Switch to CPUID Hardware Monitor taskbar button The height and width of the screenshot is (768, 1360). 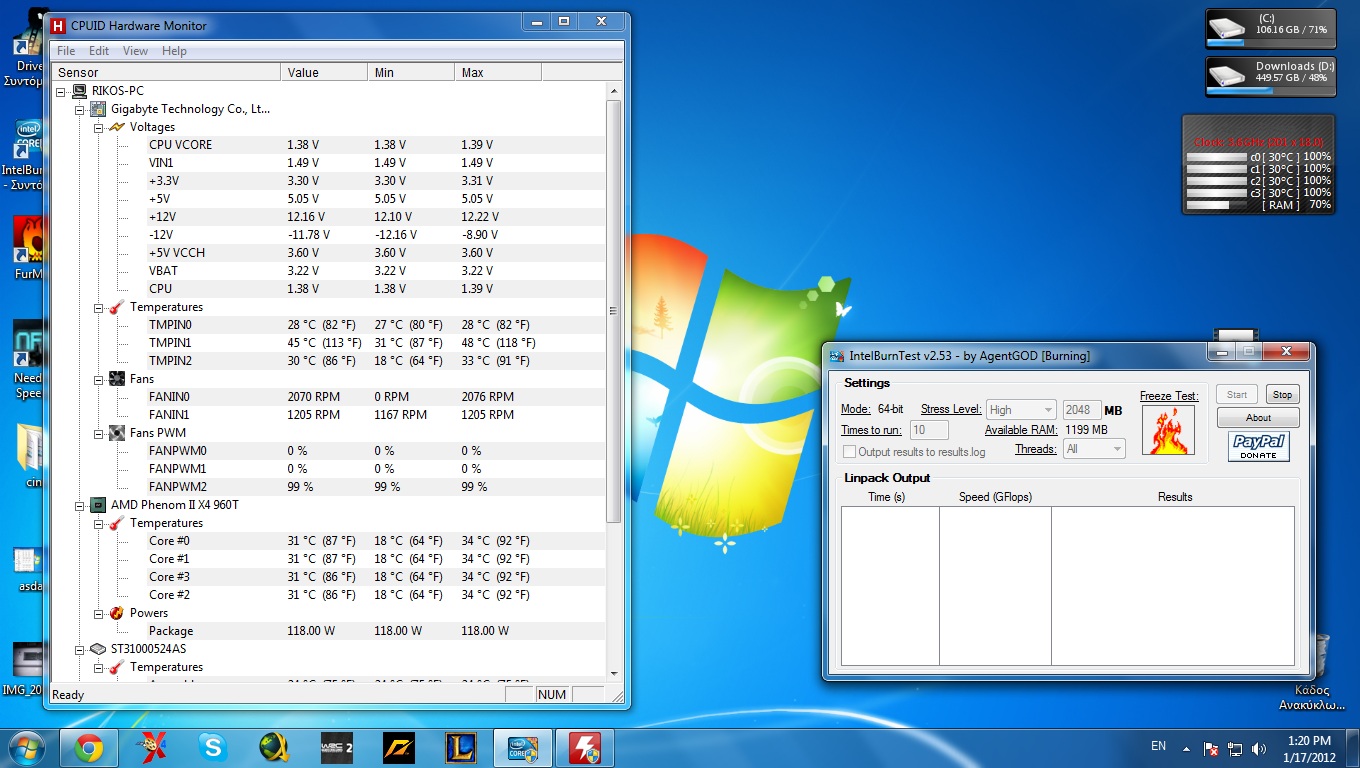click(584, 748)
